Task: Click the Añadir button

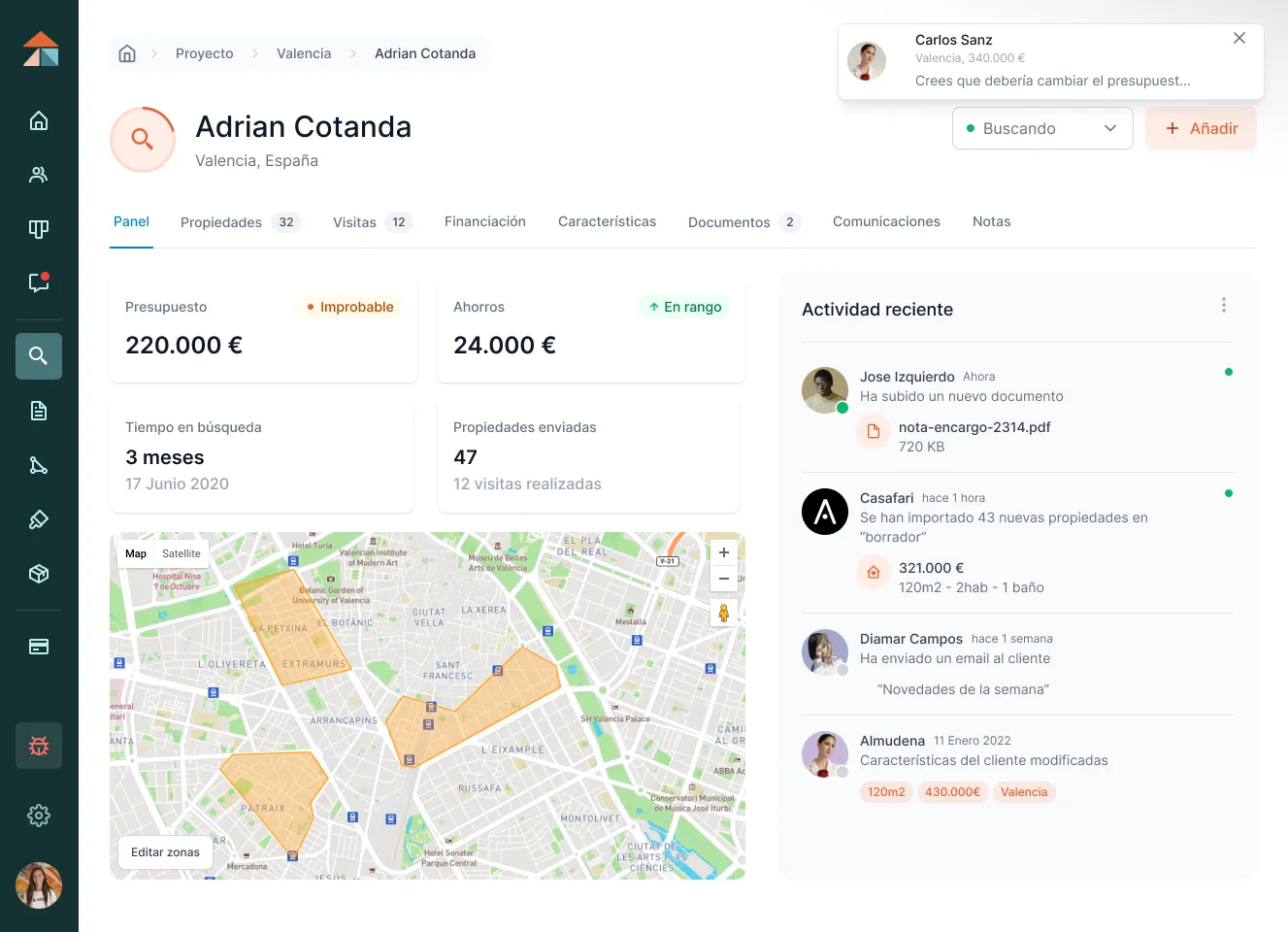Action: tap(1201, 128)
